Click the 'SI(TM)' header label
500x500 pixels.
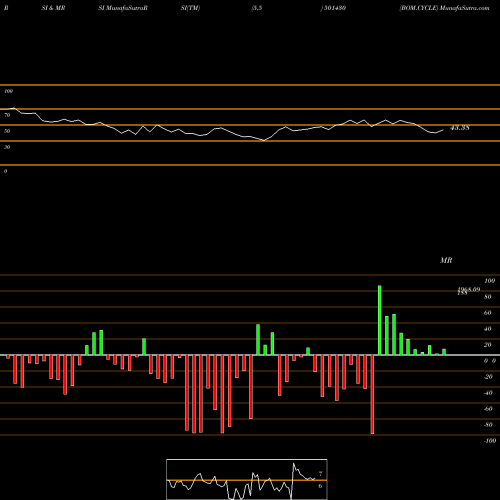tap(190, 8)
